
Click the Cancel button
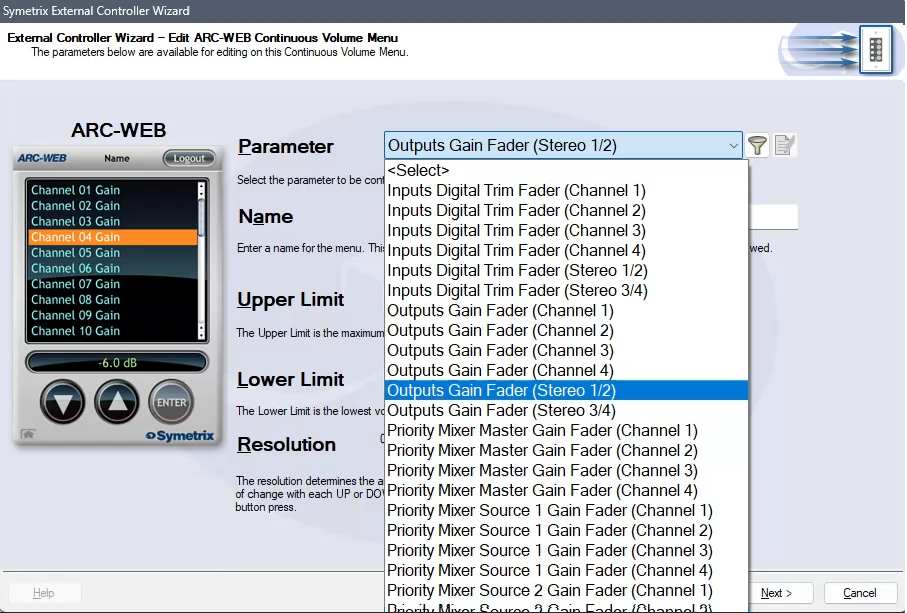(x=859, y=593)
